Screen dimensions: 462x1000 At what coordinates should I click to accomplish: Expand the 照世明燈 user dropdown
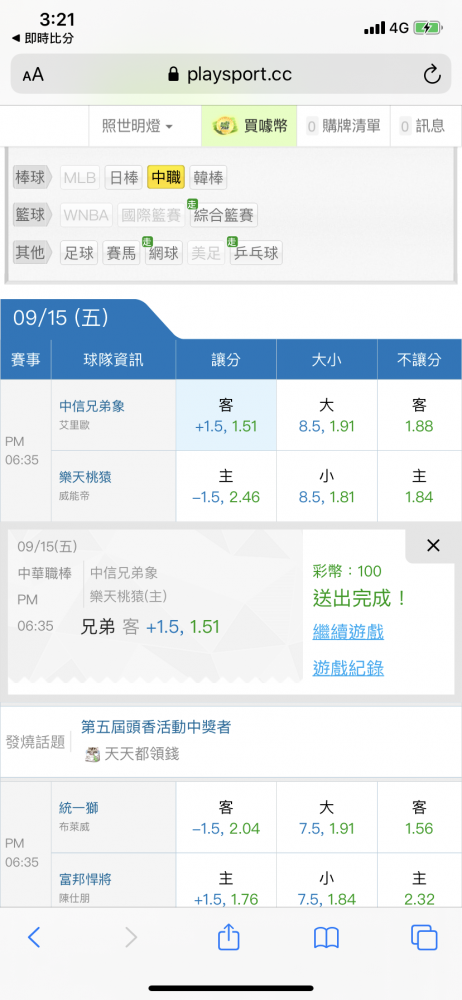[138, 126]
